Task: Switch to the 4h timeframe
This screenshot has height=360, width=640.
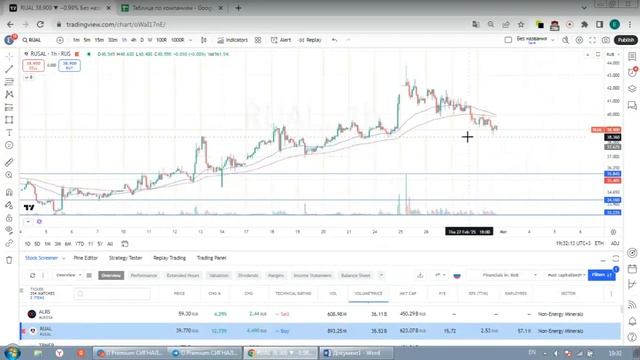Action: click(x=133, y=40)
